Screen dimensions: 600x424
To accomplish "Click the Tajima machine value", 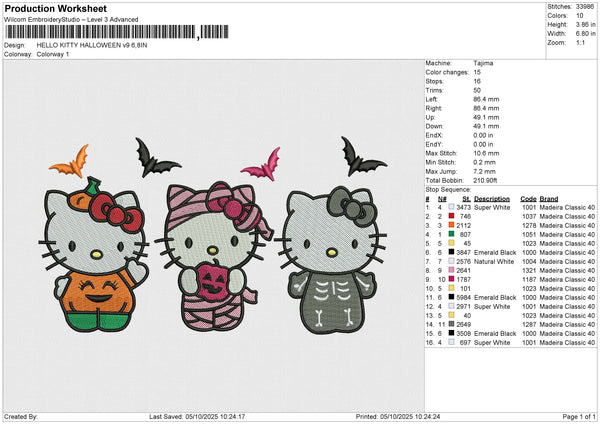I will [483, 63].
